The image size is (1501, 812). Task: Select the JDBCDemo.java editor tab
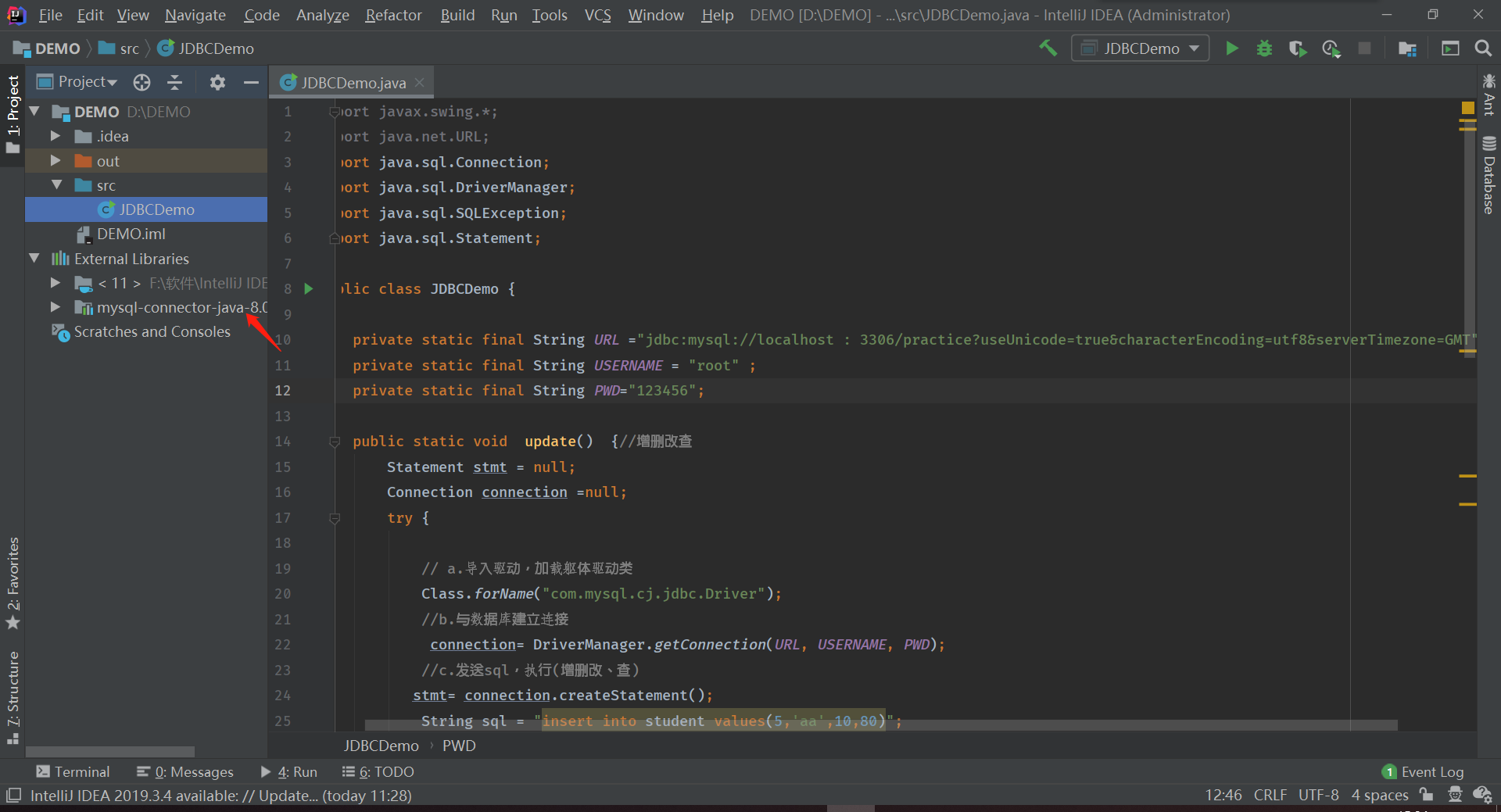pyautogui.click(x=353, y=82)
